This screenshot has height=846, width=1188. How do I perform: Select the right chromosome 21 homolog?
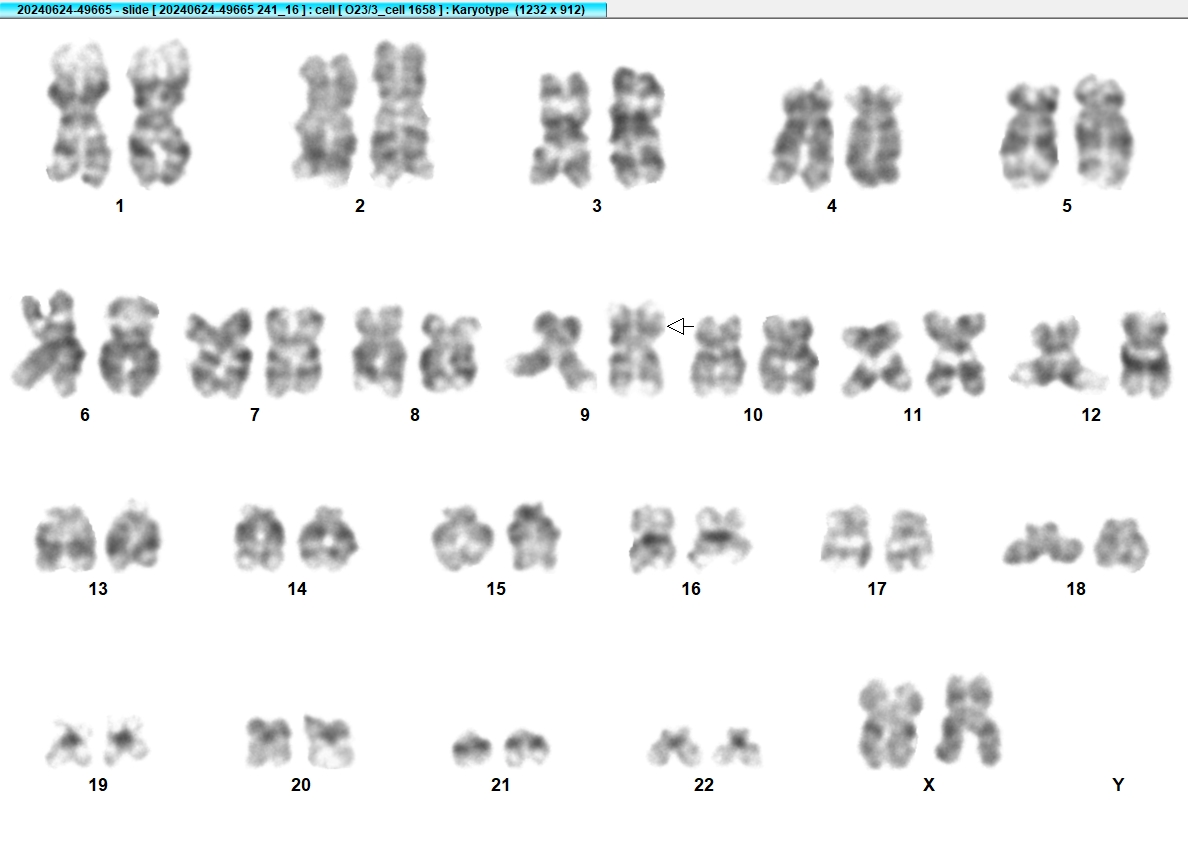527,747
